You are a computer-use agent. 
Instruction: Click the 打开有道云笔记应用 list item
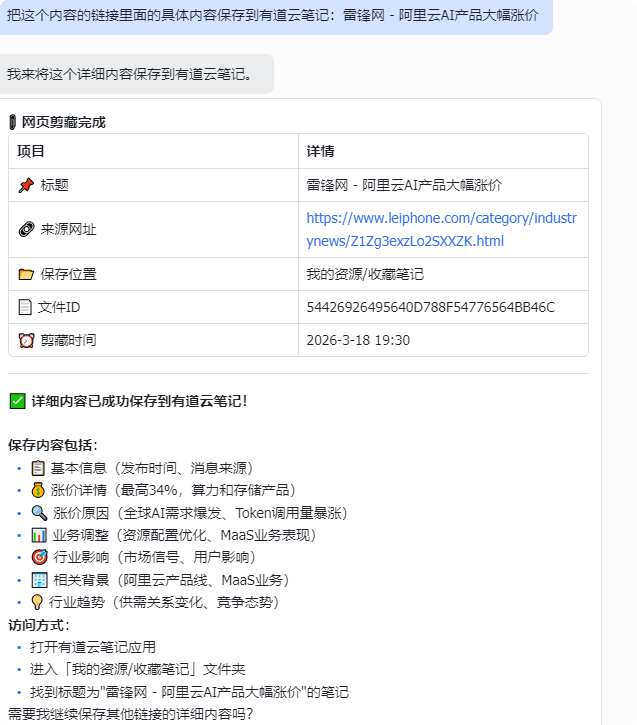(x=93, y=647)
